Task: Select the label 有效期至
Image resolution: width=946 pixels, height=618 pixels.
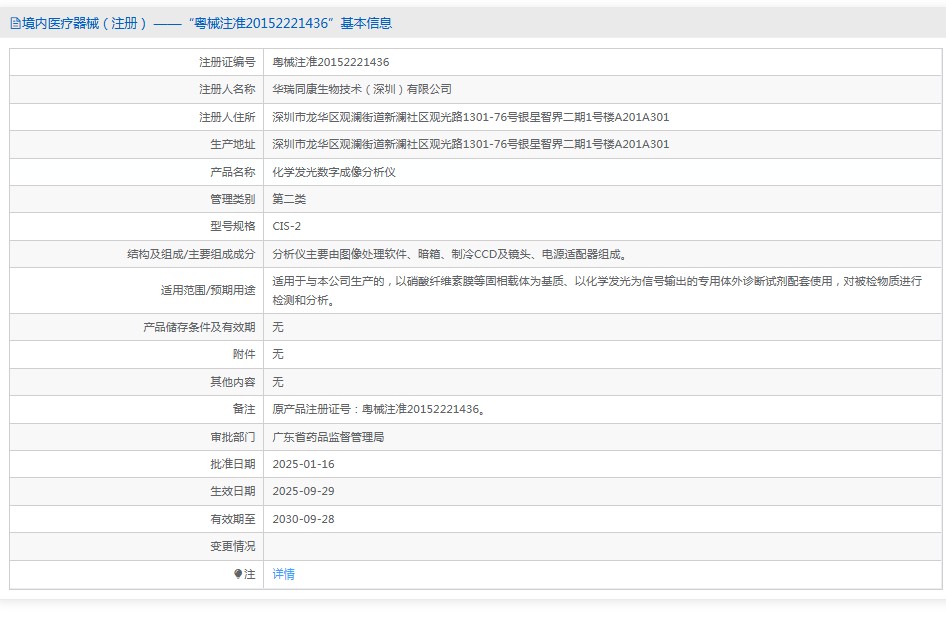Action: tap(233, 519)
